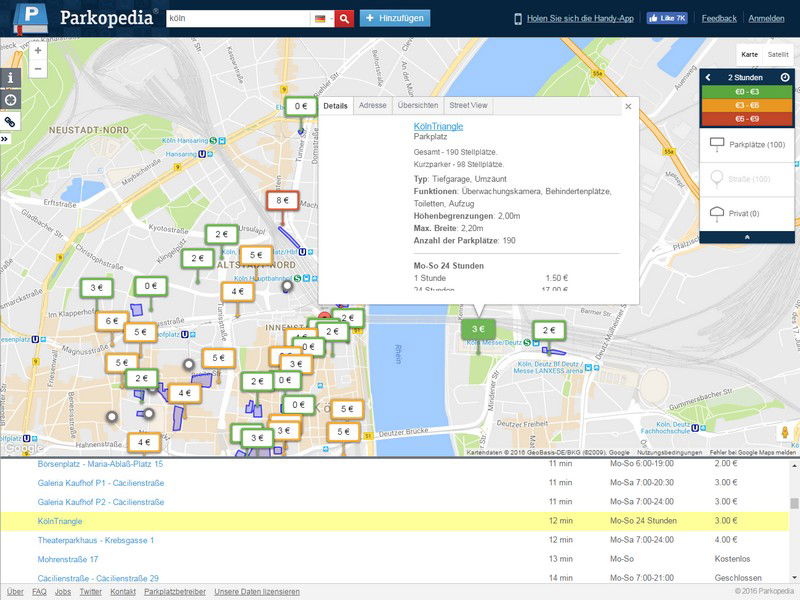The width and height of the screenshot is (800, 600).
Task: Click the locate-me crosshair icon
Action: 10,100
